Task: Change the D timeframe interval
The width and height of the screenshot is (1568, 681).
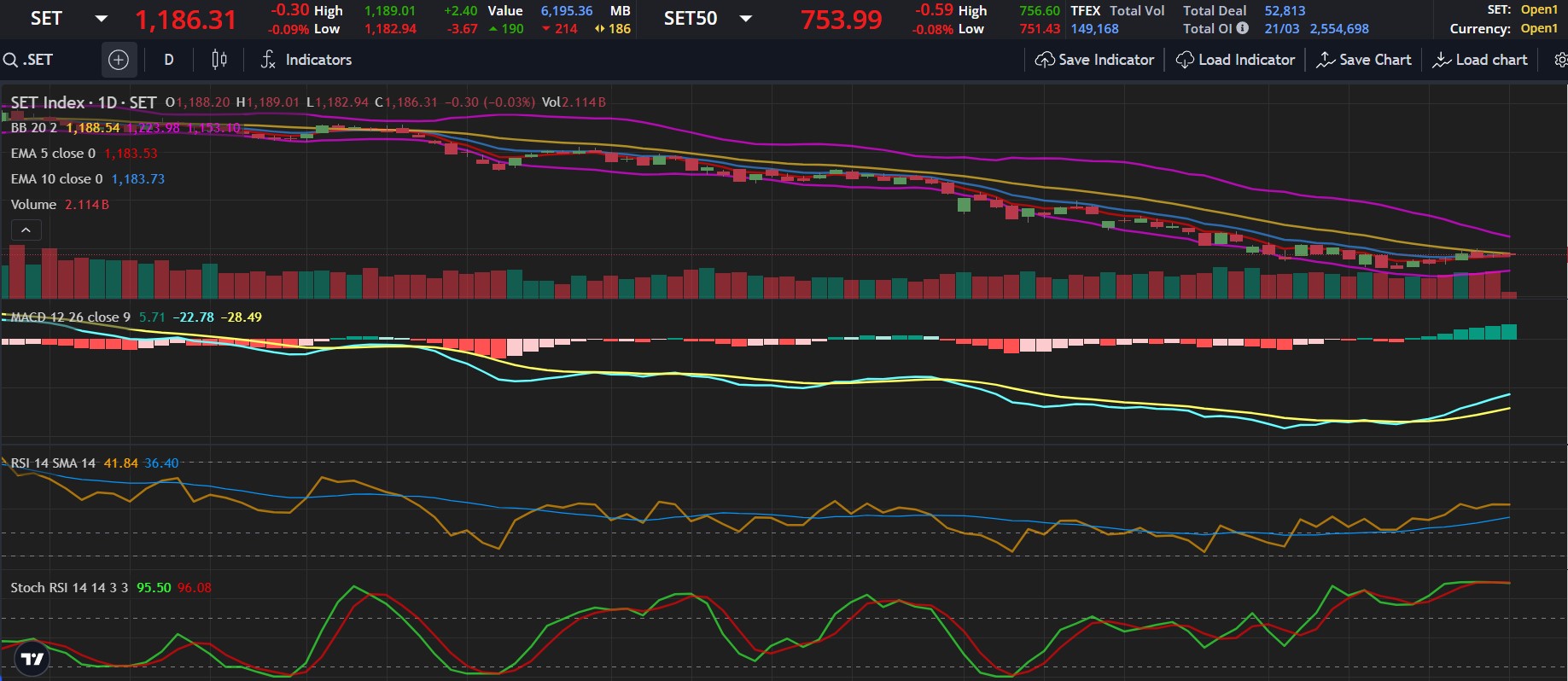Action: pos(169,60)
